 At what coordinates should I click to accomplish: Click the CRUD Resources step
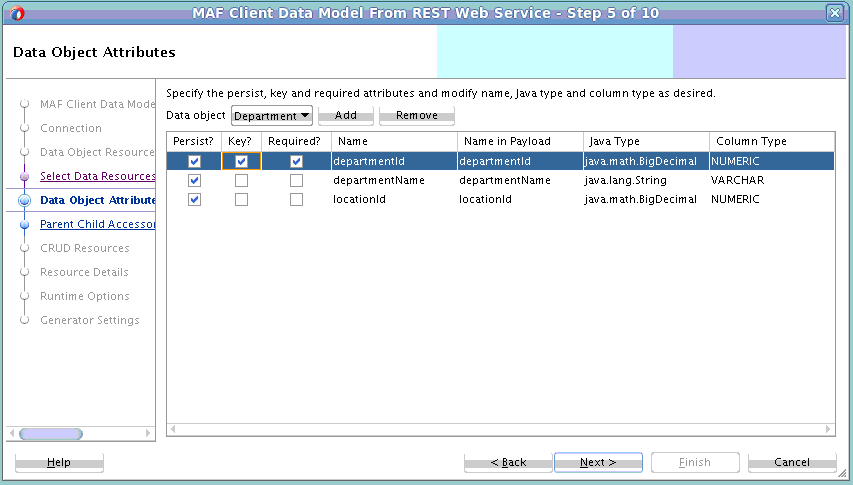85,248
